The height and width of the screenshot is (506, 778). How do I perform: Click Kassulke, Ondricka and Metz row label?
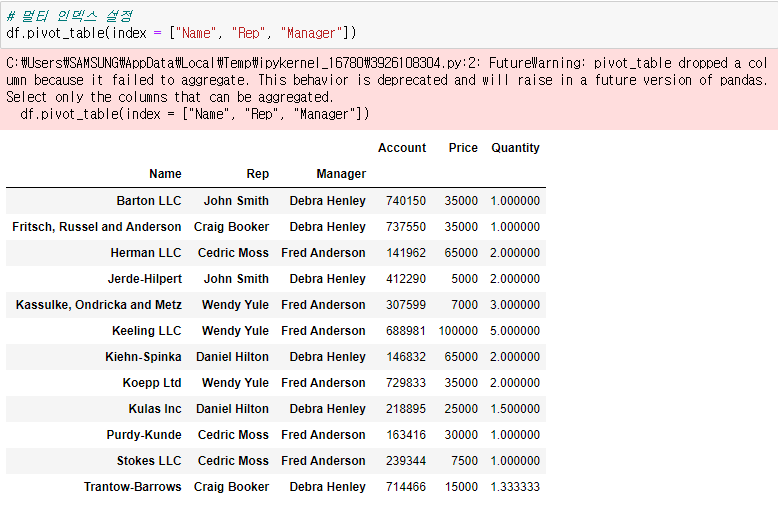[99, 305]
